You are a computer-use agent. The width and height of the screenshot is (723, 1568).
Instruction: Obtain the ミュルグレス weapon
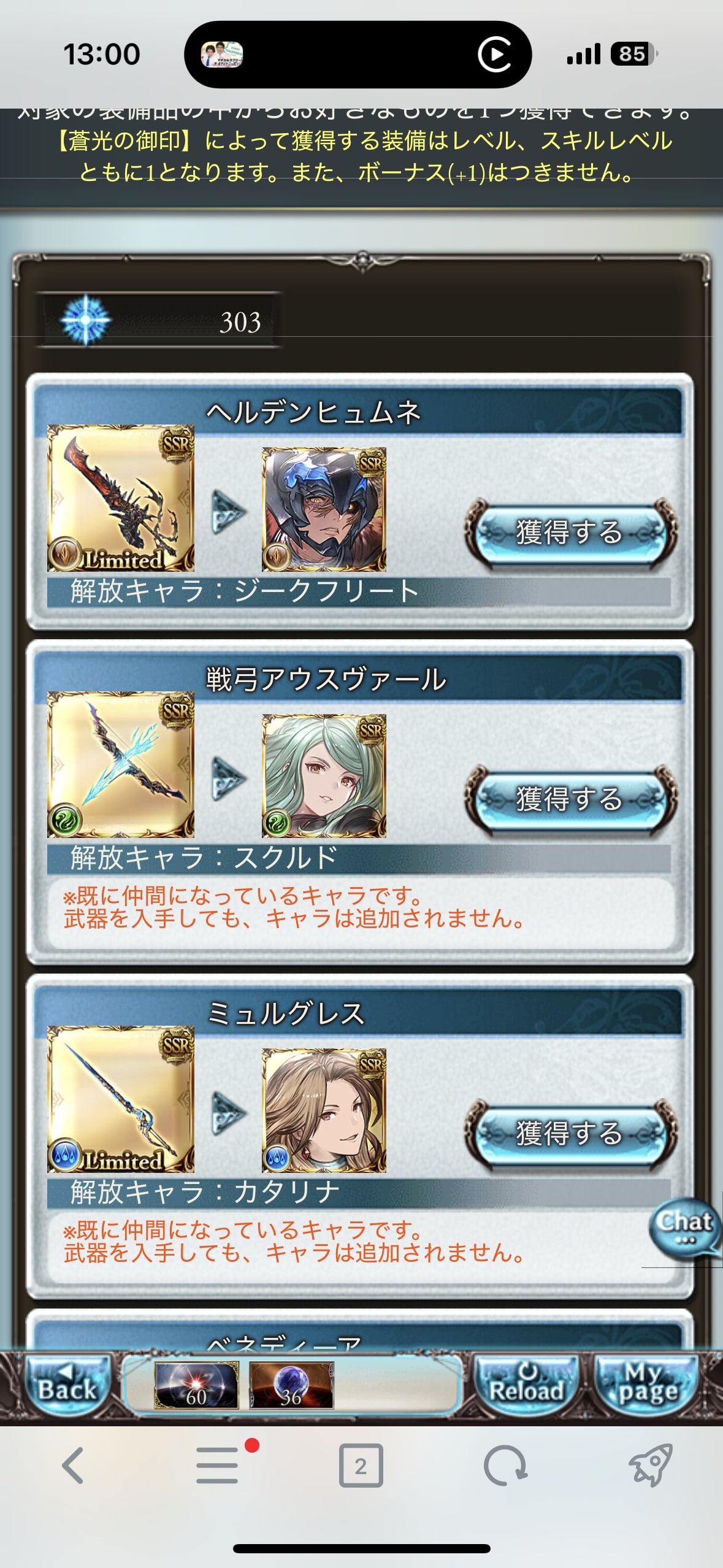(x=571, y=1134)
